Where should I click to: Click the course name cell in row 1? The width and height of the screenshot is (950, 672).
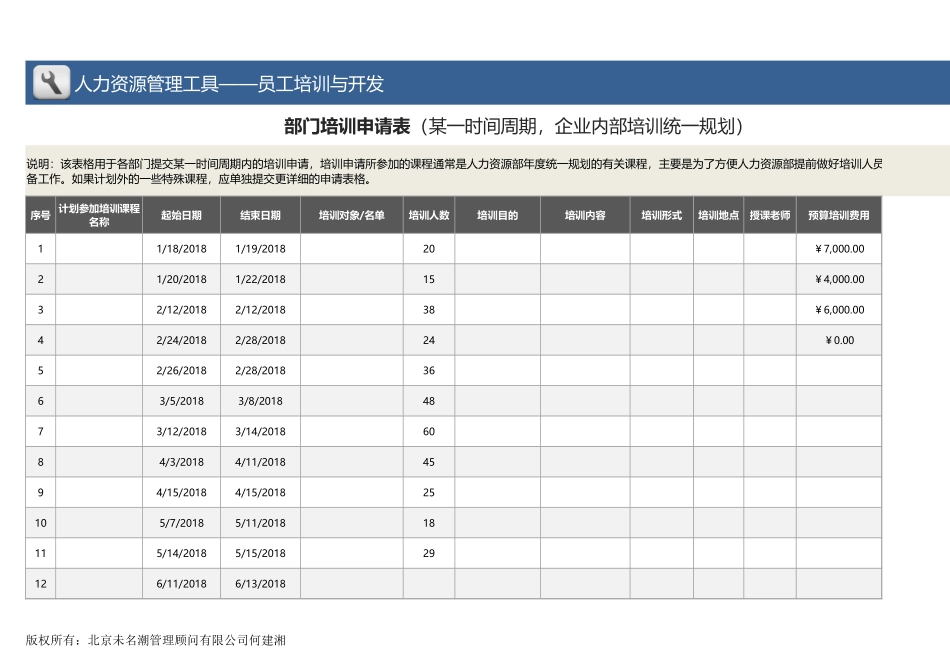click(99, 249)
